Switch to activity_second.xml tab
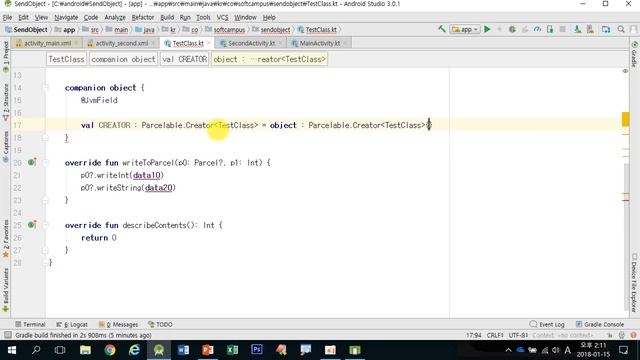The width and height of the screenshot is (640, 360). click(122, 43)
